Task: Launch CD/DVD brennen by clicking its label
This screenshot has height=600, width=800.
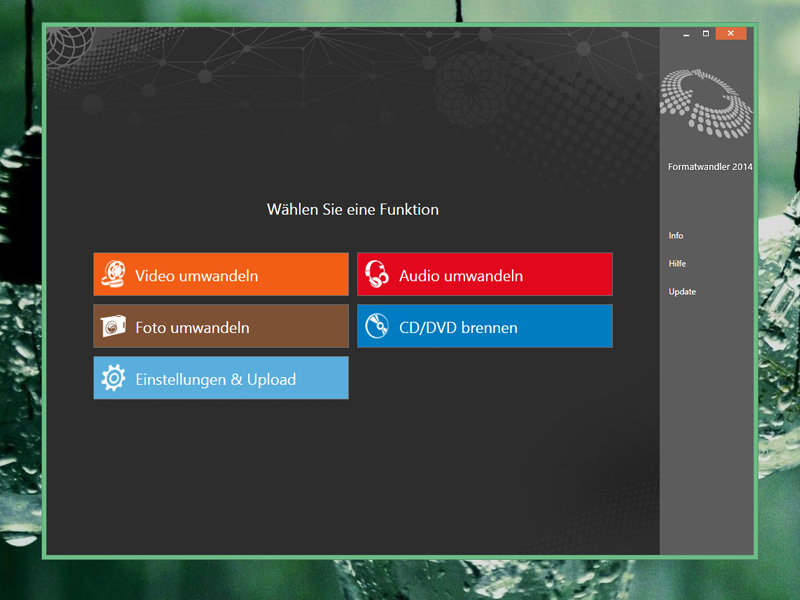Action: [x=458, y=327]
